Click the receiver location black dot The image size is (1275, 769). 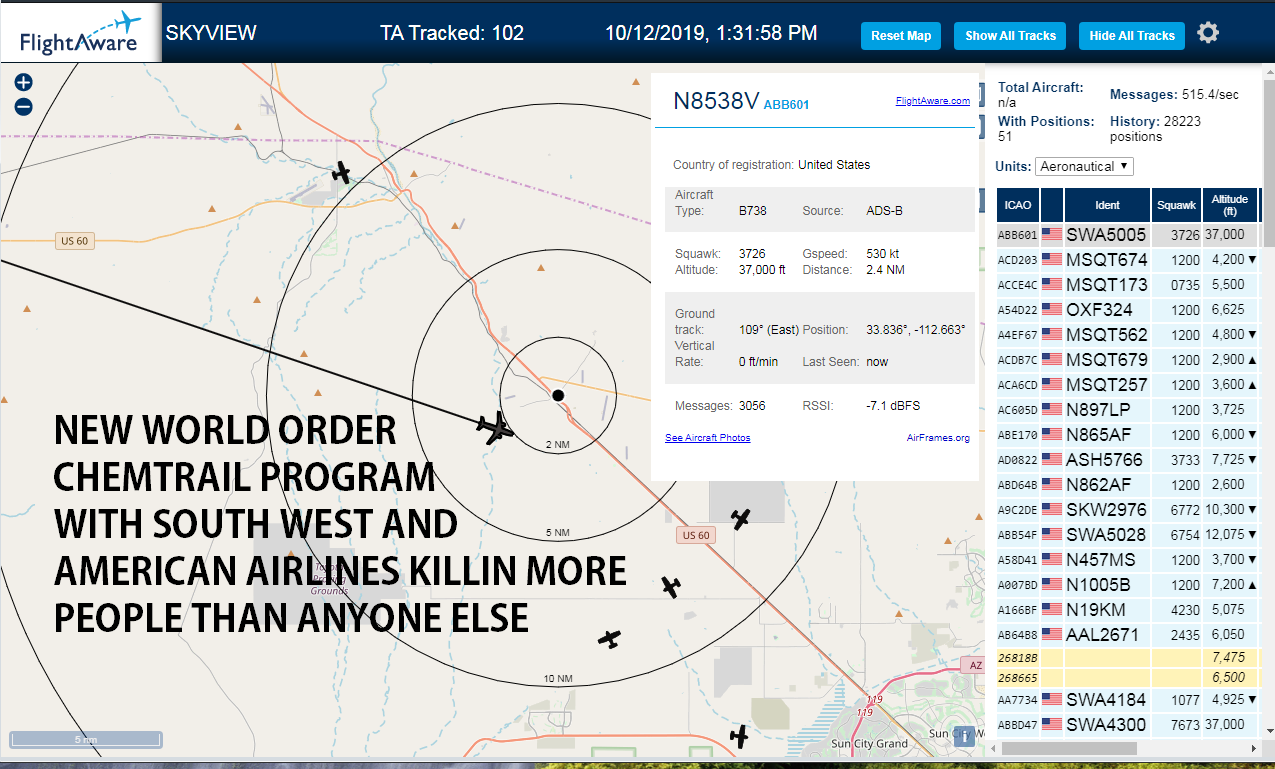tap(558, 395)
